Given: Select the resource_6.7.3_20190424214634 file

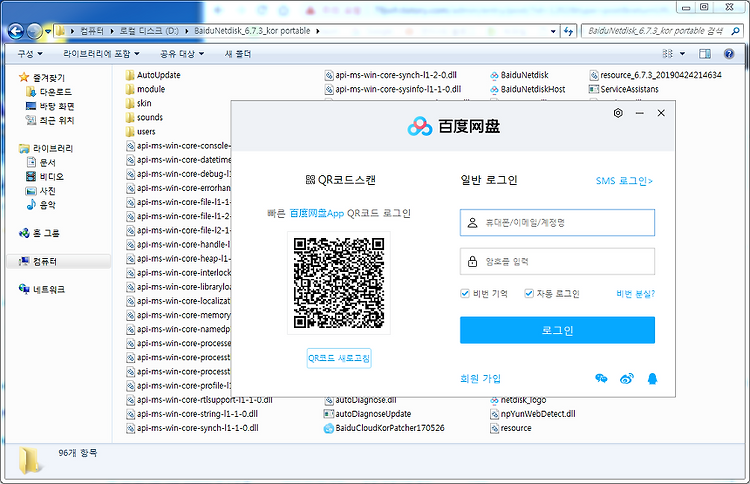Looking at the screenshot, I should (655, 75).
